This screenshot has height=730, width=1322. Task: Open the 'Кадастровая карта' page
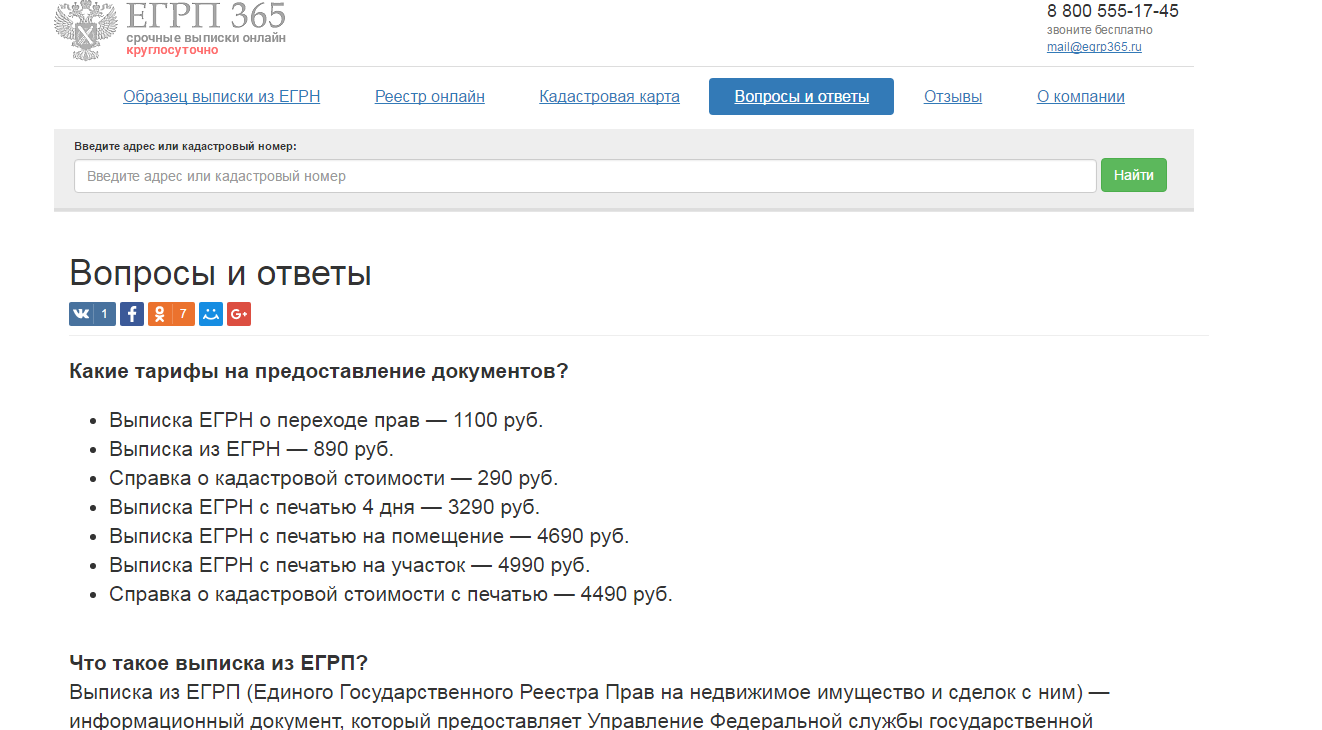click(609, 97)
